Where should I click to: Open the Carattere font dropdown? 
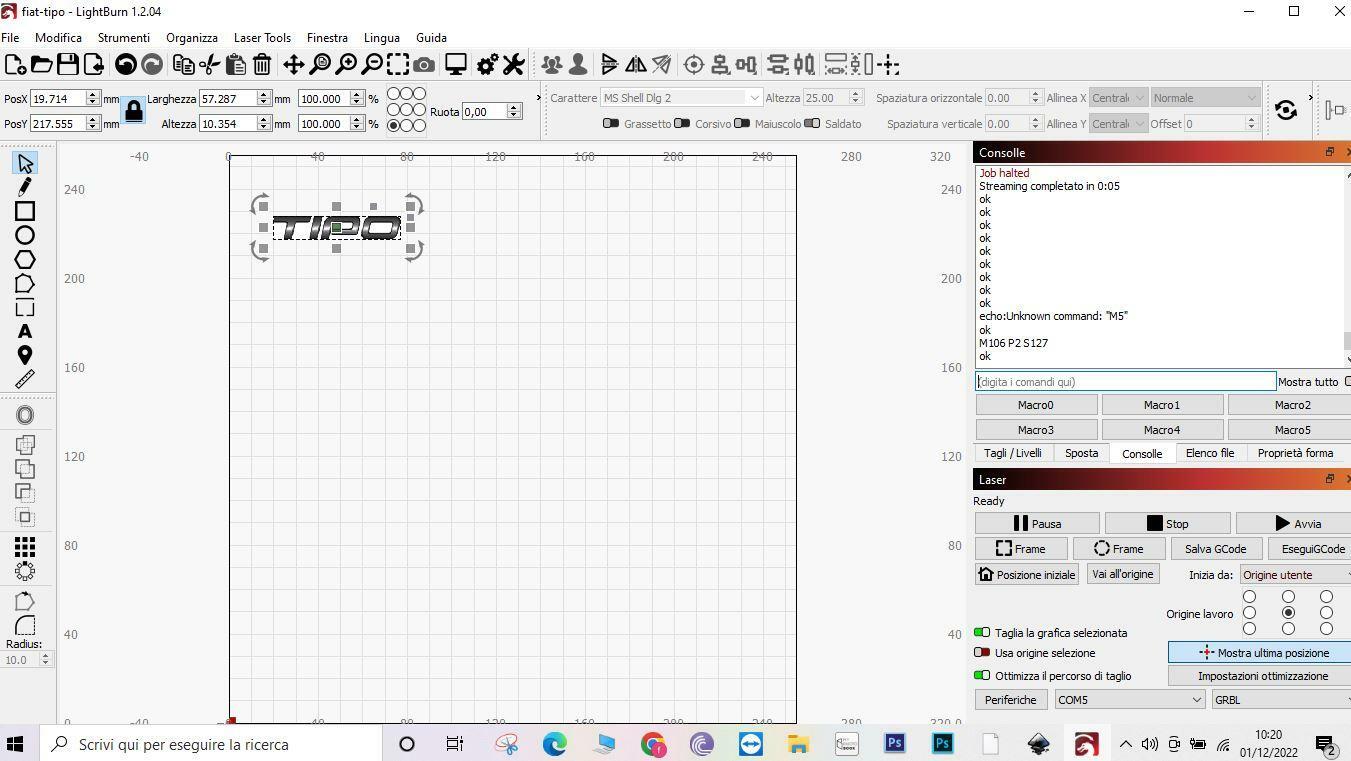[x=681, y=98]
